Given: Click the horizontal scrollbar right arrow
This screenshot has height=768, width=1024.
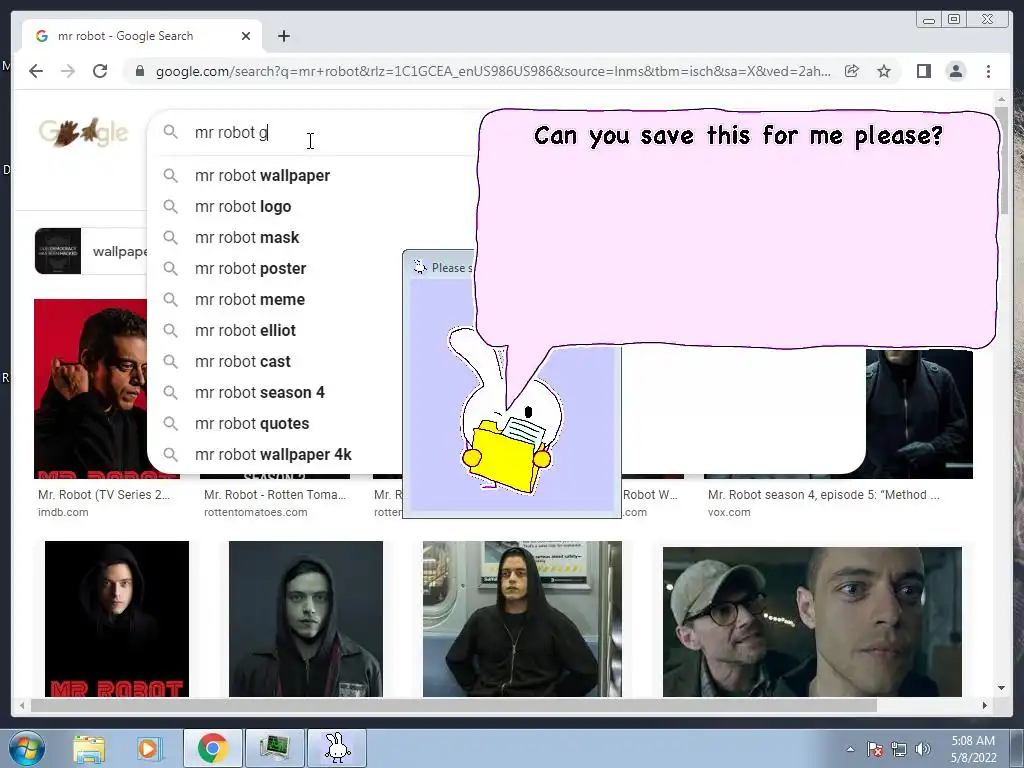Looking at the screenshot, I should 985,705.
